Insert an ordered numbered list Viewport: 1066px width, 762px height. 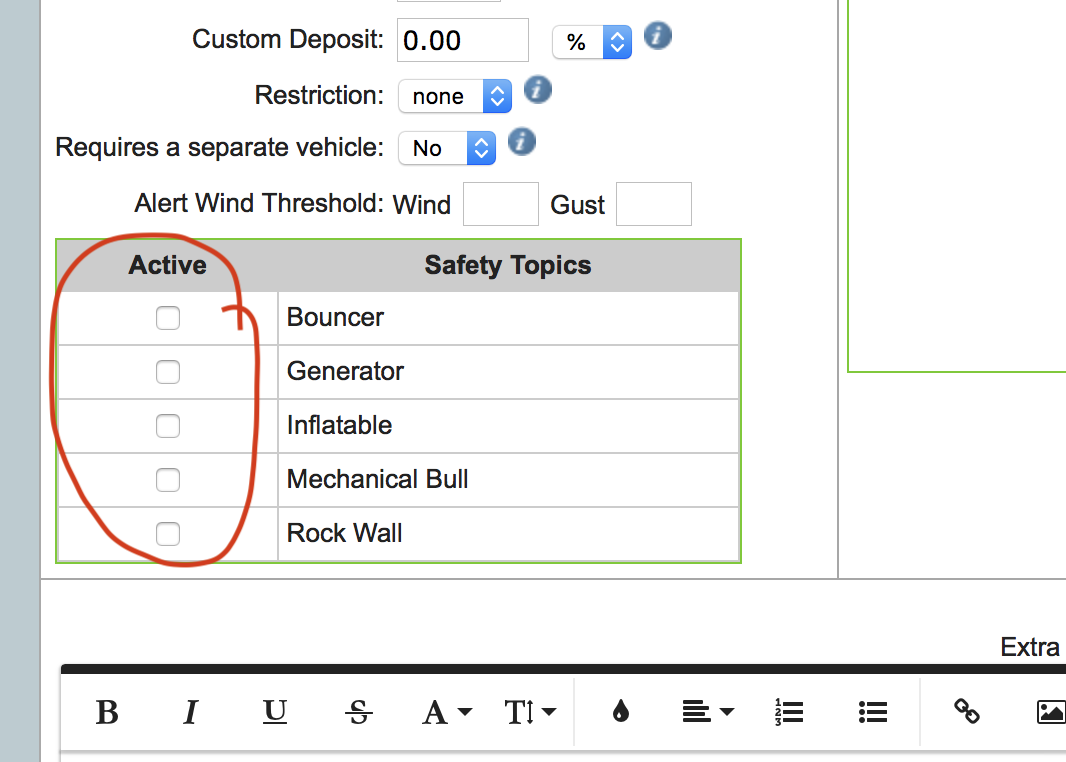(789, 712)
